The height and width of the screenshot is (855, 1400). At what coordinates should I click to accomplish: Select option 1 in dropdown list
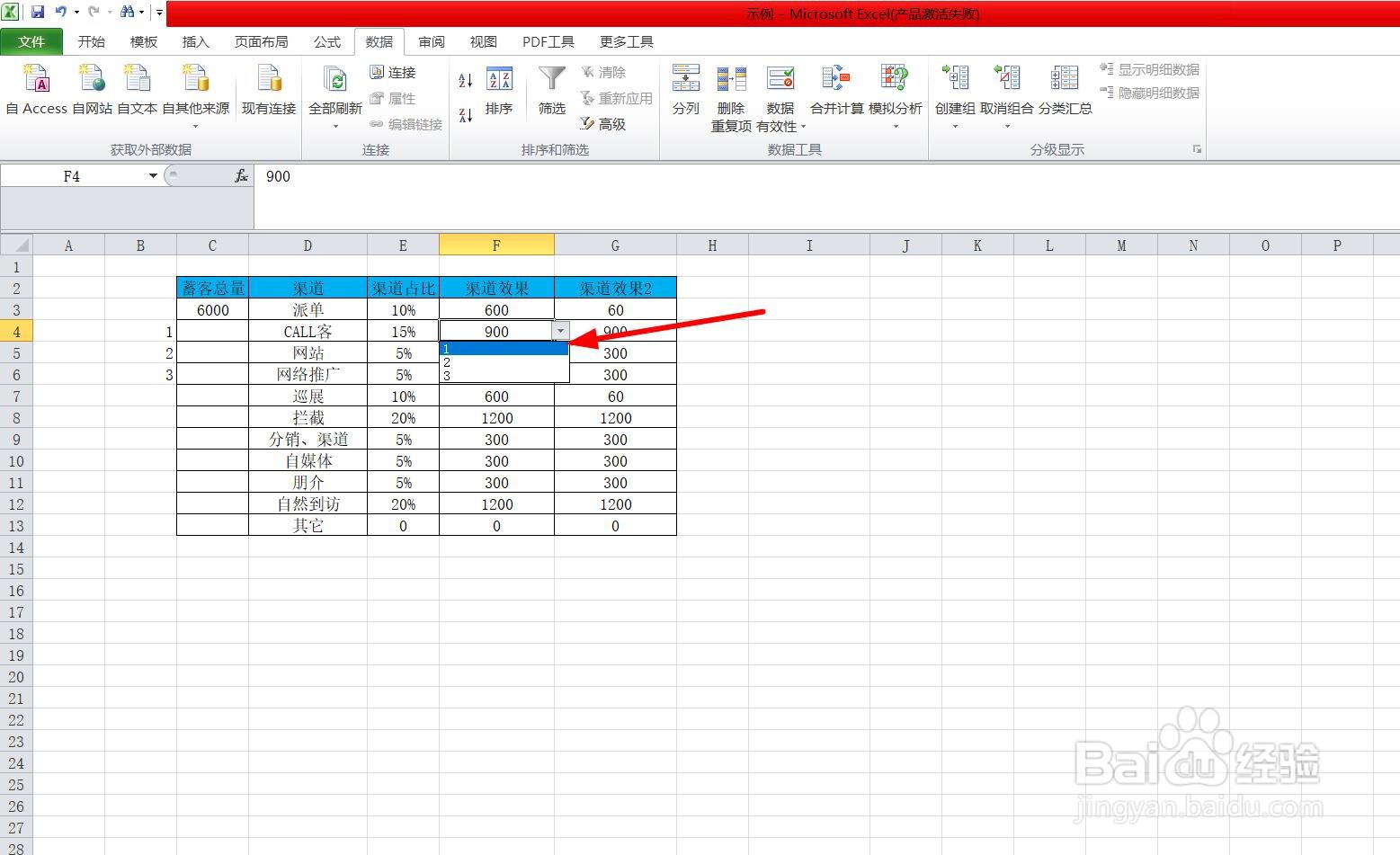504,349
